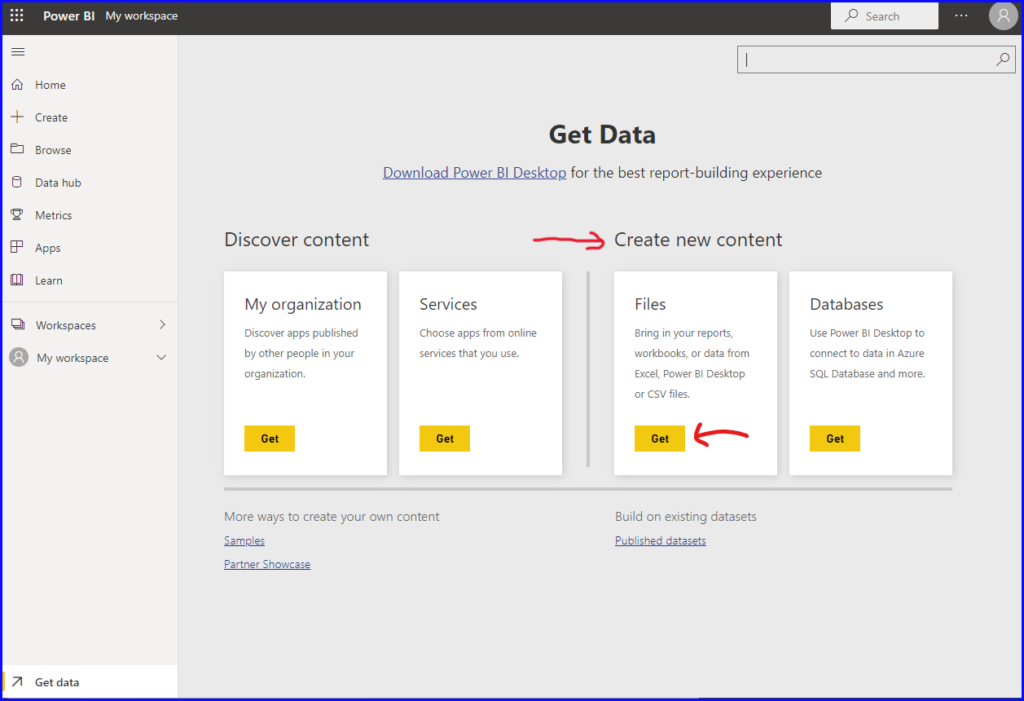The width and height of the screenshot is (1024, 701).
Task: Select Get data in bottom navigation
Action: (x=57, y=682)
